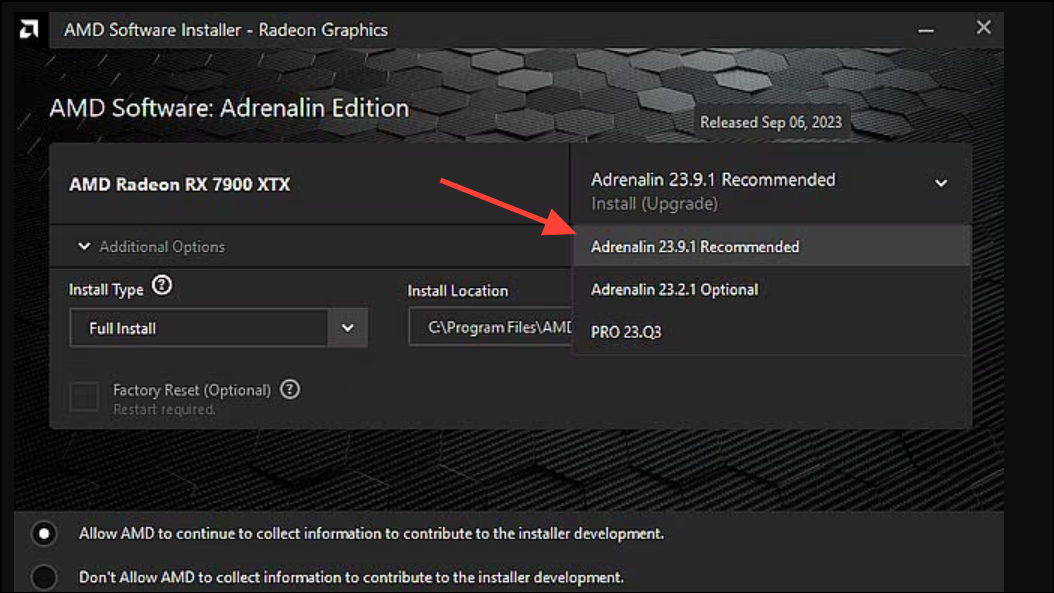
Task: Click the Restart required note
Action: tap(164, 409)
